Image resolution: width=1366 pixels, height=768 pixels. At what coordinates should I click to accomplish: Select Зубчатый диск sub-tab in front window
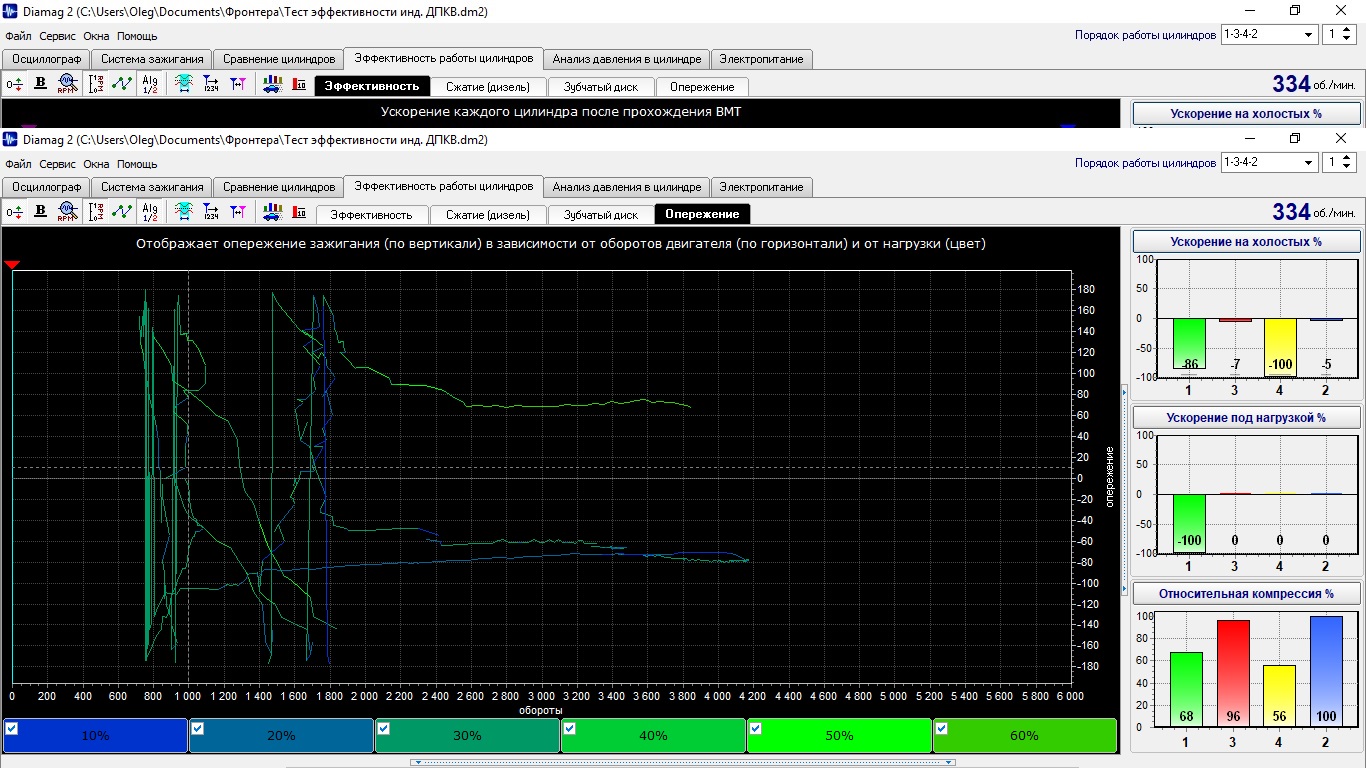pos(600,214)
